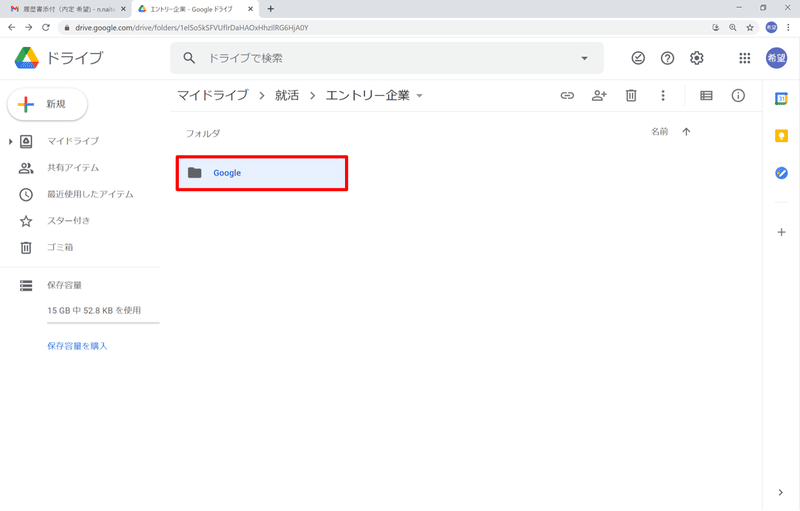Switch to list layout view

tap(706, 95)
